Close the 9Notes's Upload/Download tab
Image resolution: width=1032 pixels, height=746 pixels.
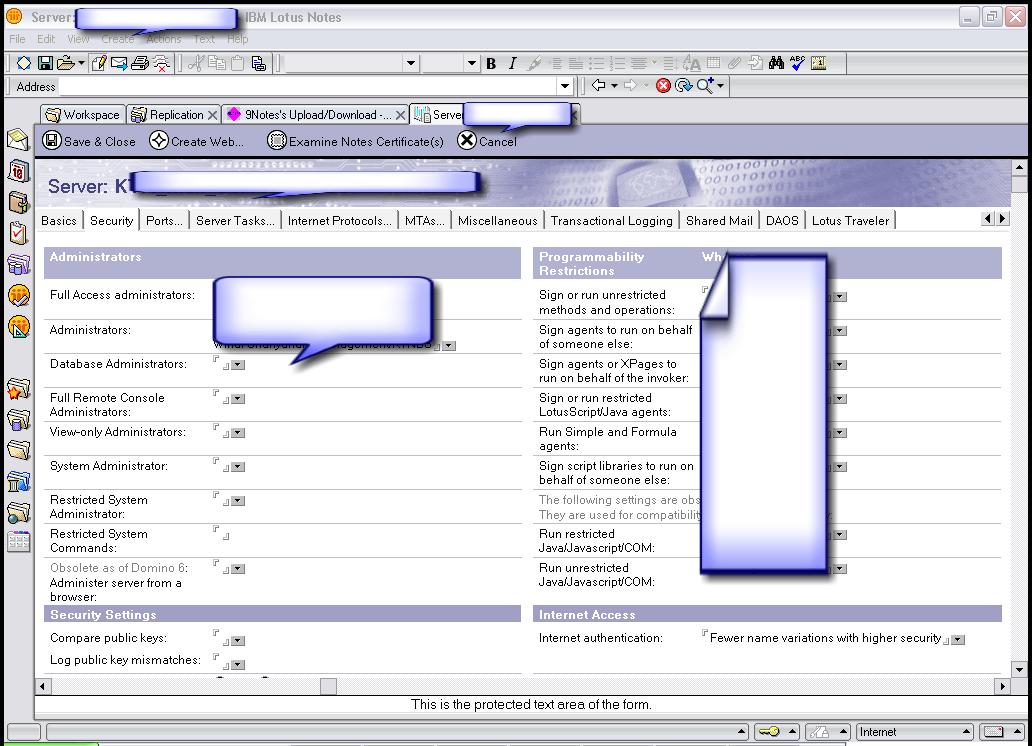coord(400,115)
